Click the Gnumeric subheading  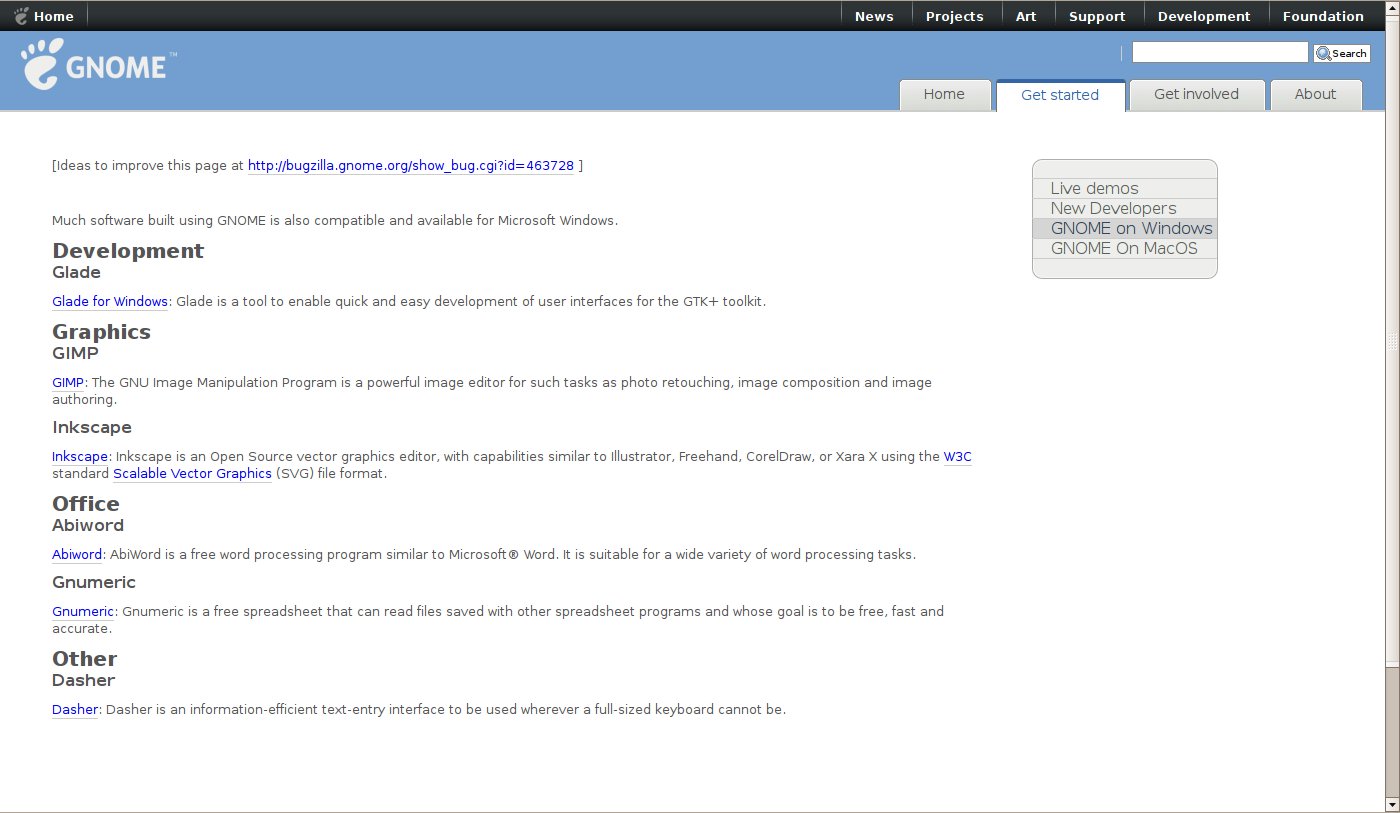[x=94, y=582]
